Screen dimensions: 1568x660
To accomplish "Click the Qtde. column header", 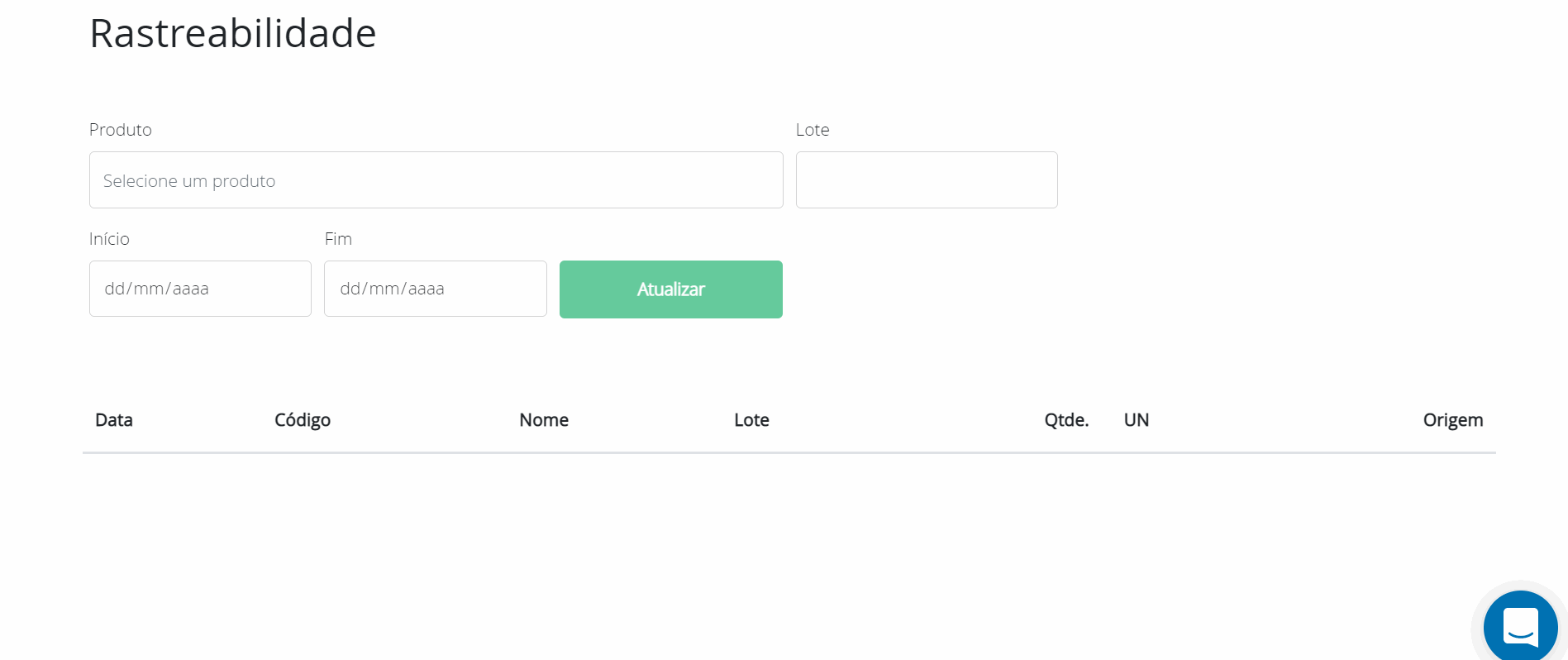I will [x=1066, y=420].
